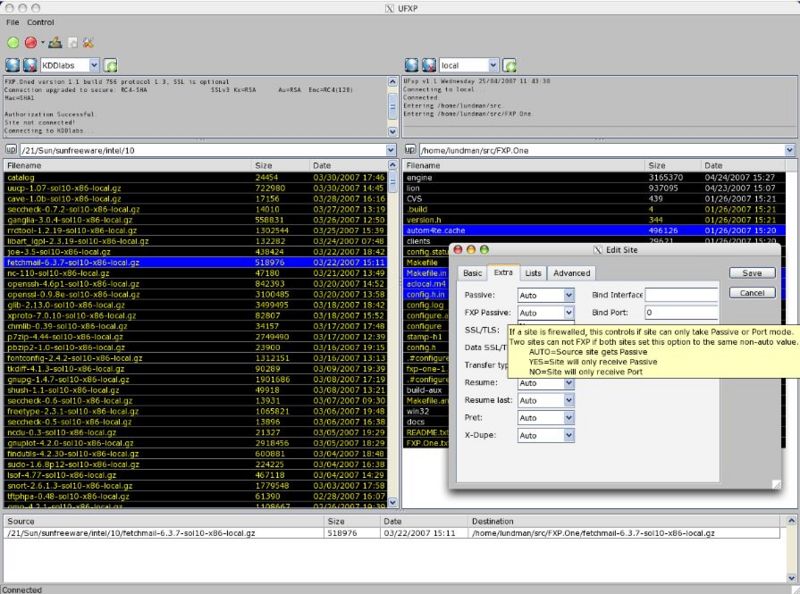Open the KDDlabs site dropdown
This screenshot has height=594, width=800.
point(94,65)
